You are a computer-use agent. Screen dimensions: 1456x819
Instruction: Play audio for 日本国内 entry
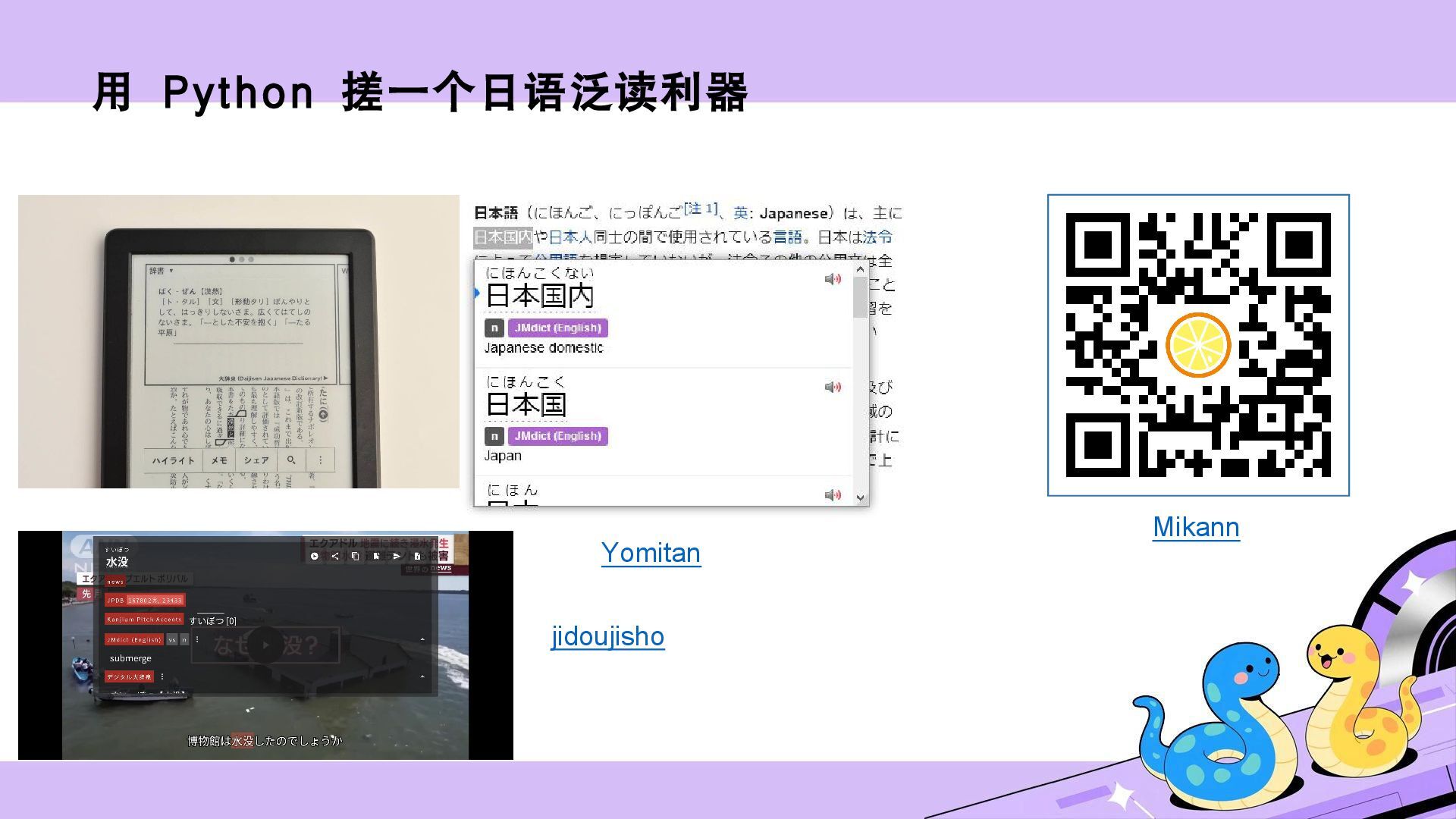pos(833,279)
